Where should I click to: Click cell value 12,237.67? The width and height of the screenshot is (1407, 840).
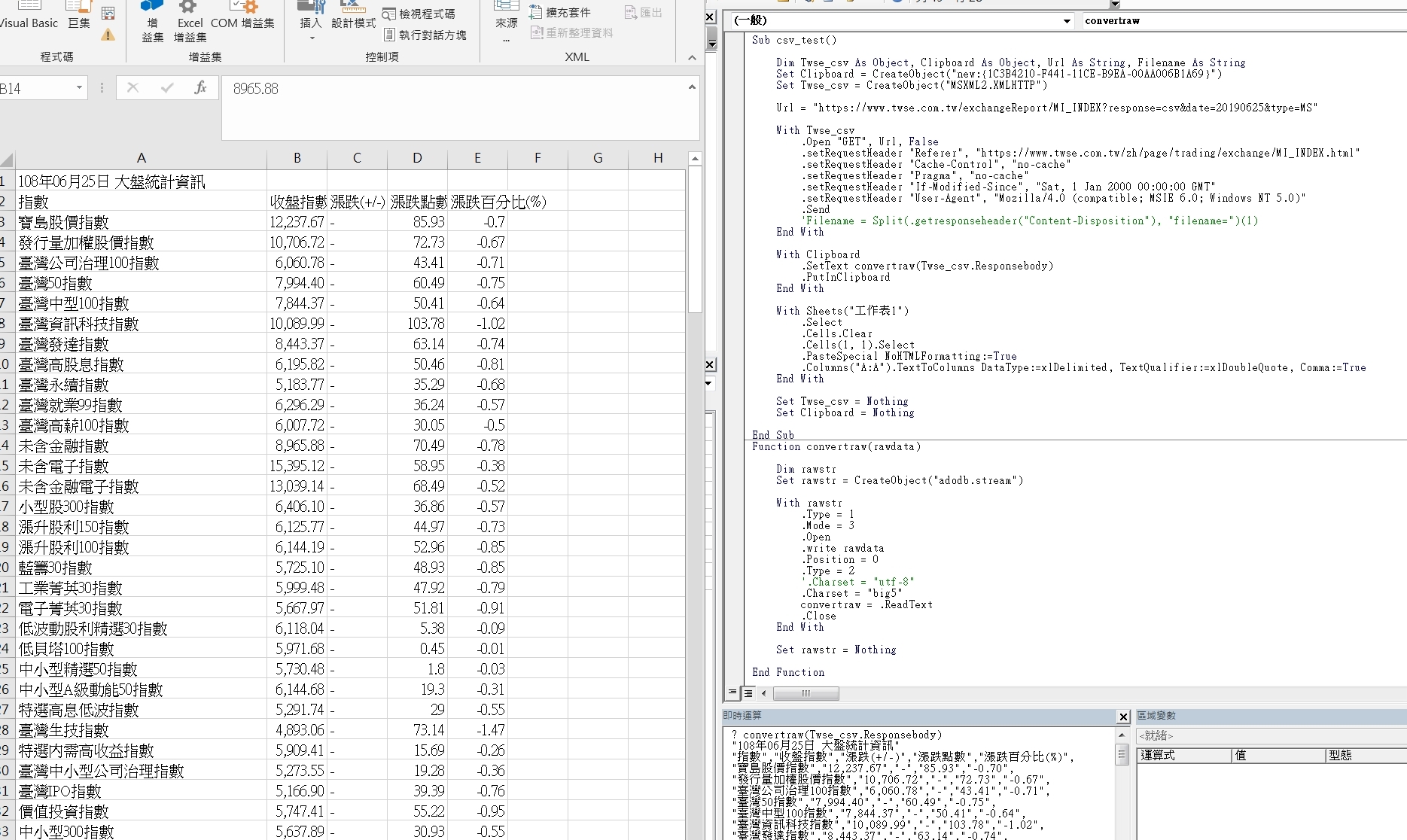pos(297,222)
